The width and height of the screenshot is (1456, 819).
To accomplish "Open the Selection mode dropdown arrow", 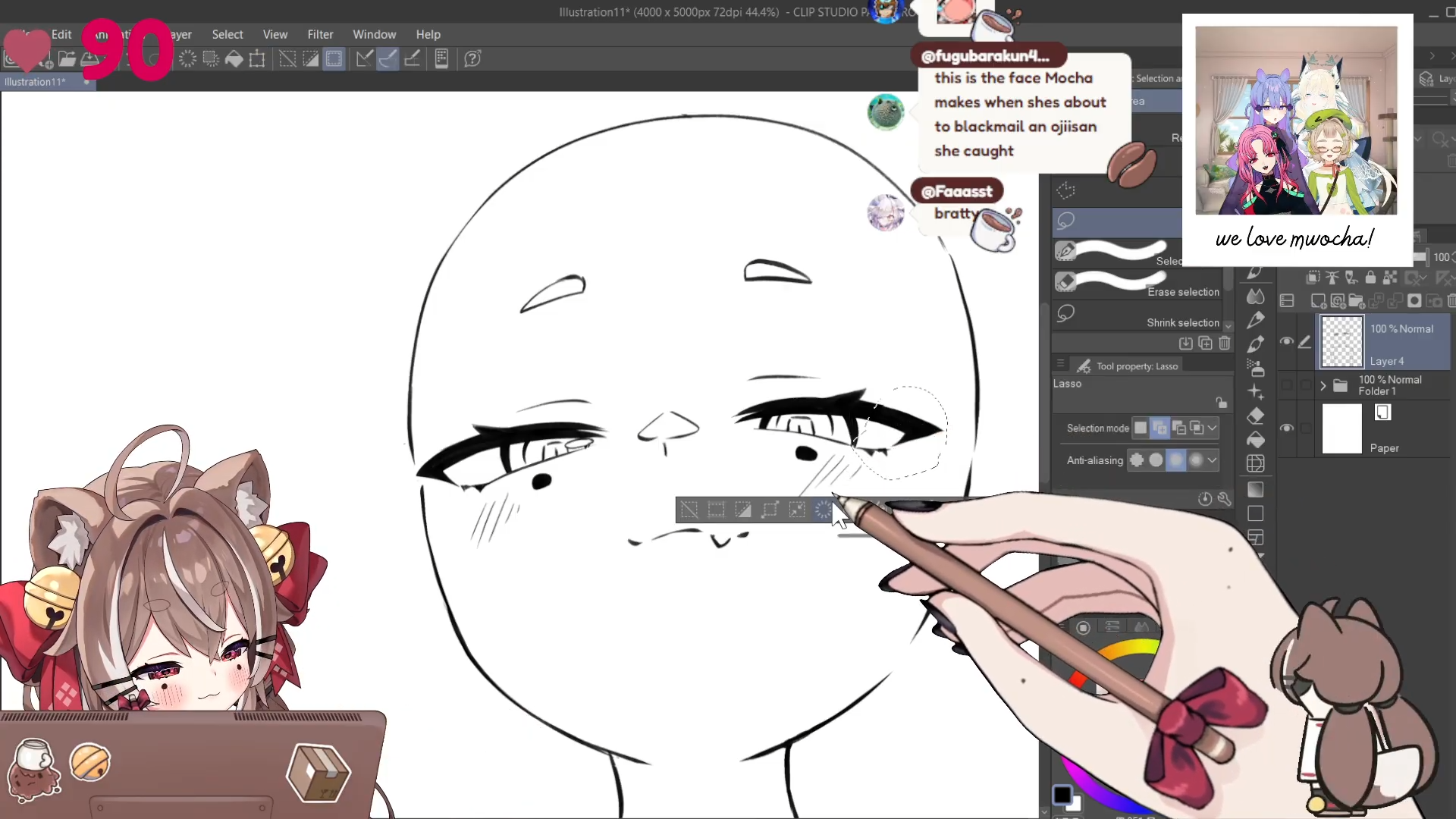I will 1213,428.
